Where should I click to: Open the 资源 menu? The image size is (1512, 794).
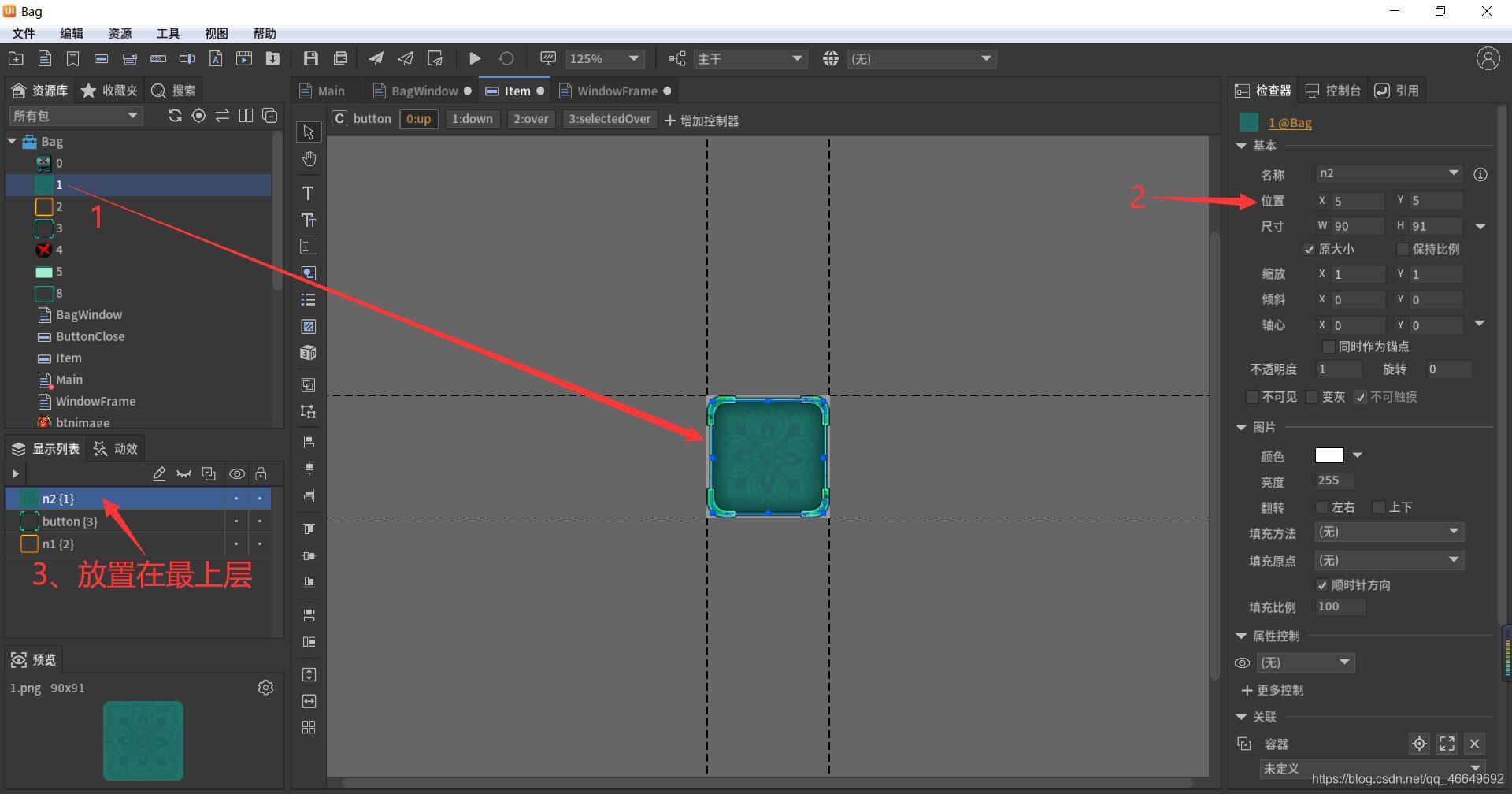point(120,33)
